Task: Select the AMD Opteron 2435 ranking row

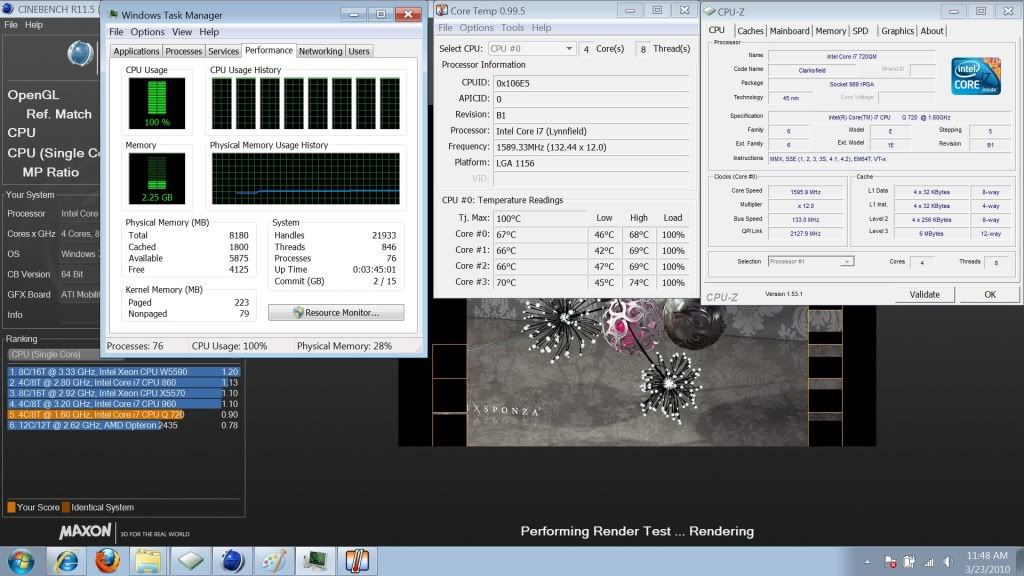Action: pos(124,425)
